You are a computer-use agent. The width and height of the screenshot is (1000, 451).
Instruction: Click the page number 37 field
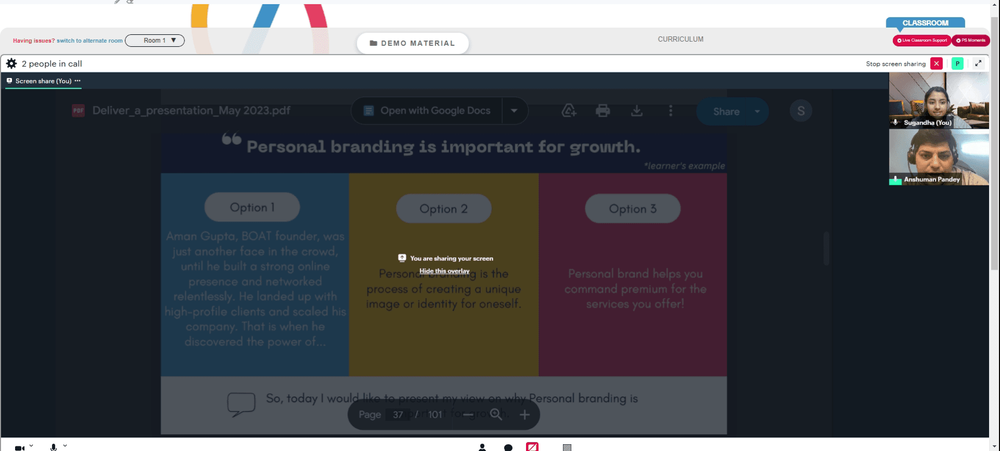[398, 415]
